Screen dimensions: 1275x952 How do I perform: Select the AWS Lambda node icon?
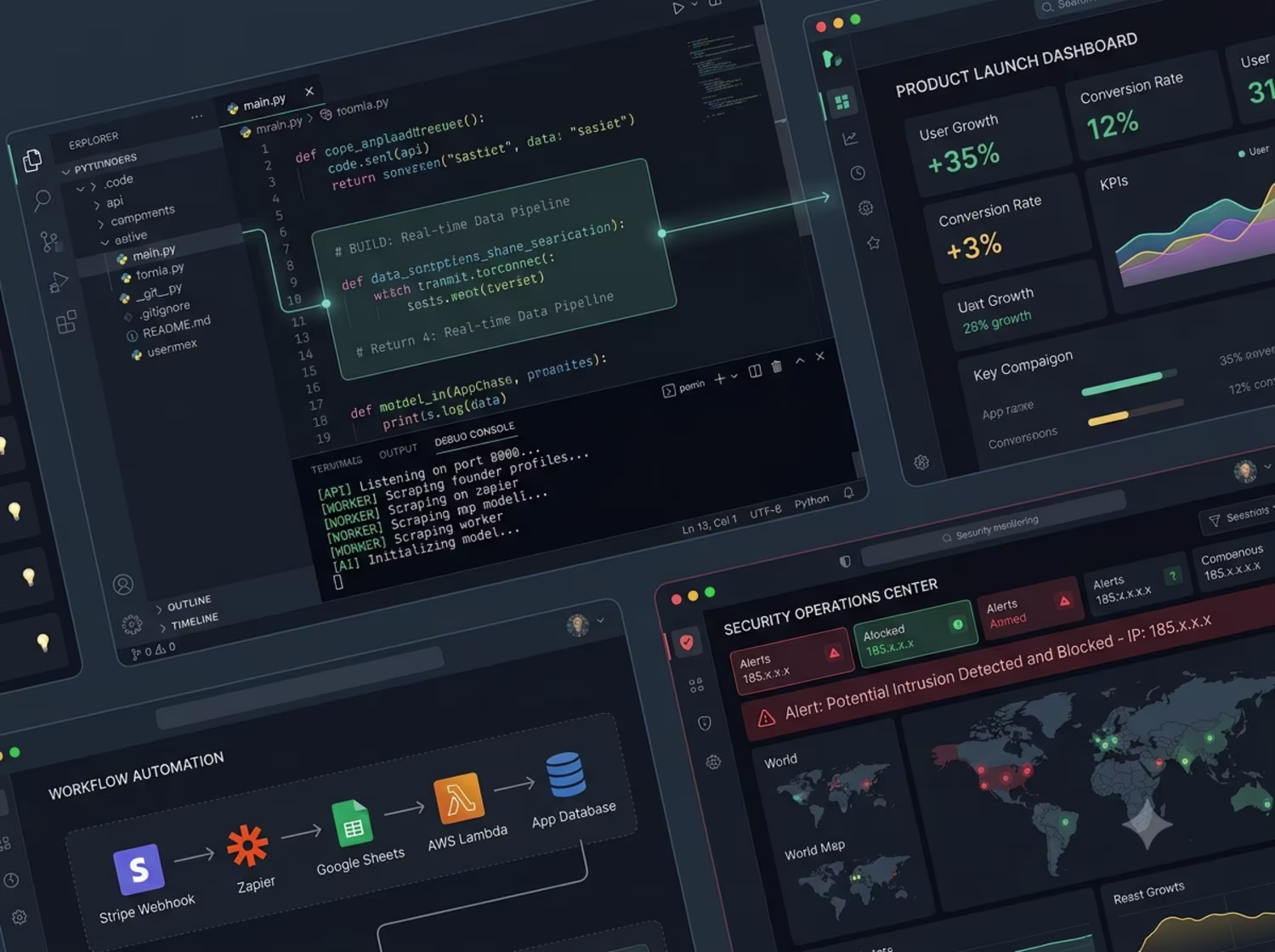[459, 798]
